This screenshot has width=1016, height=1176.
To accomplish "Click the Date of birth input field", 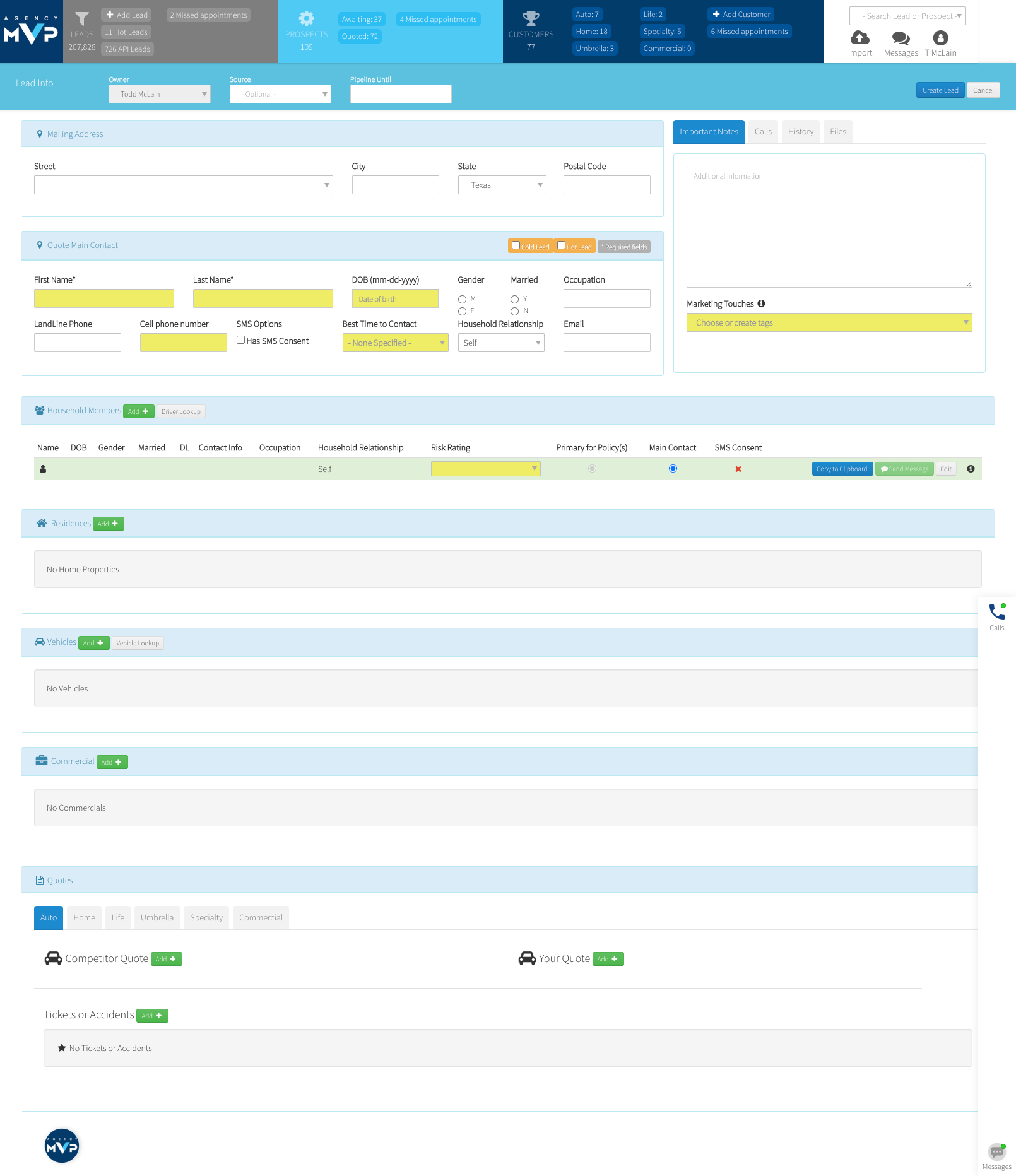I will 395,298.
